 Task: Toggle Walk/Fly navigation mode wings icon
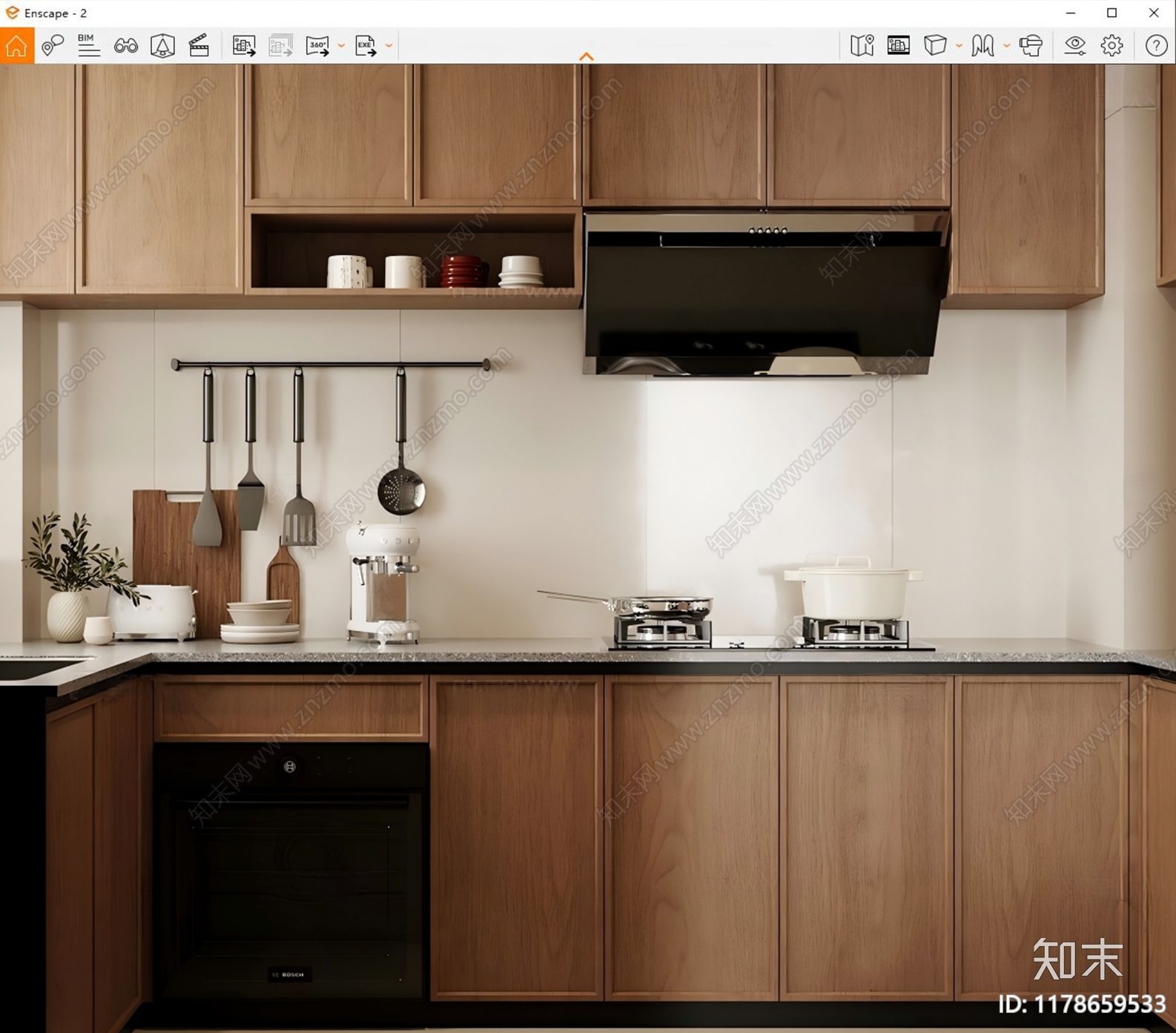(982, 45)
